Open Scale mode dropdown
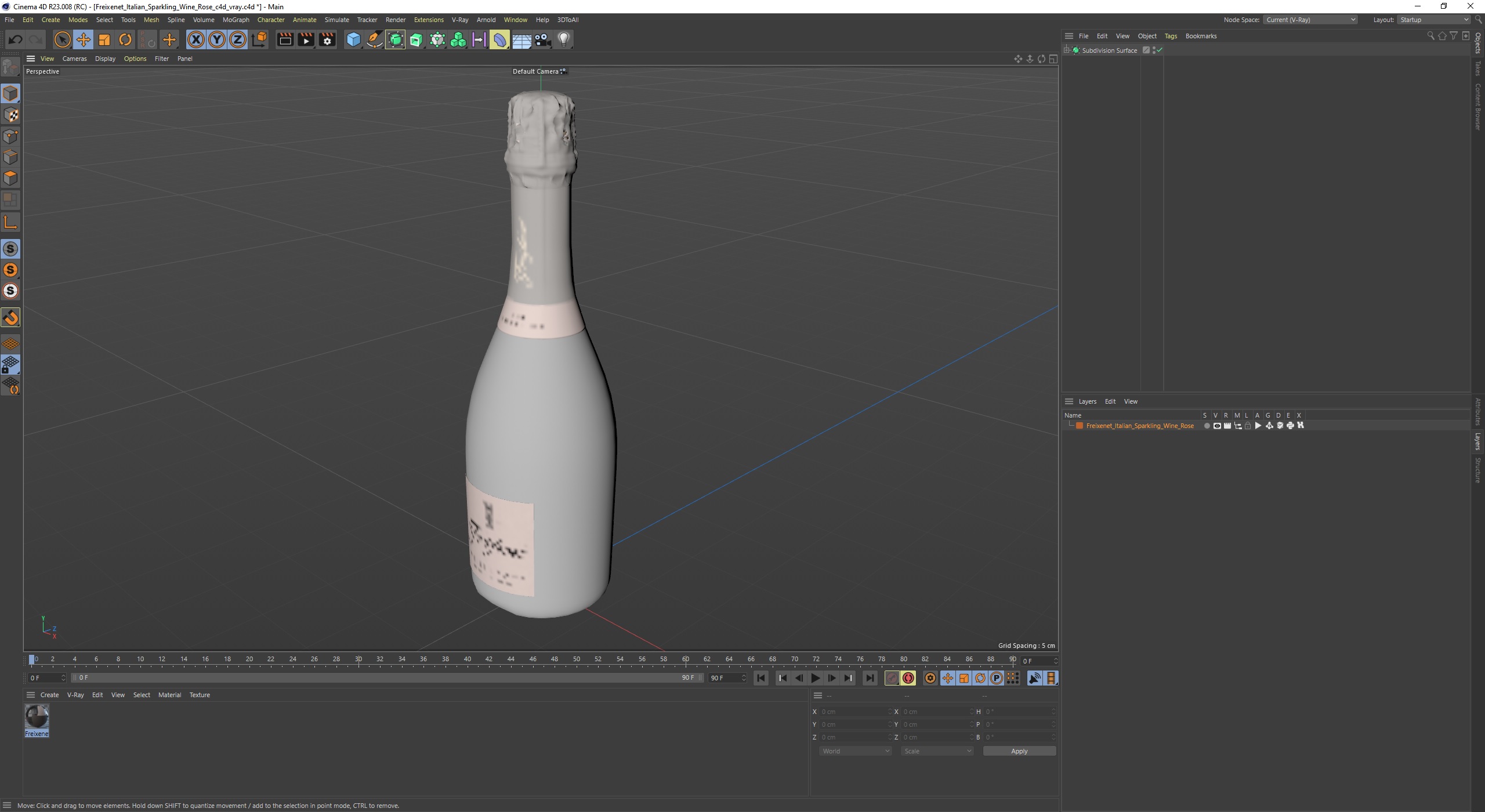Screen dimensions: 1485x812 937,751
